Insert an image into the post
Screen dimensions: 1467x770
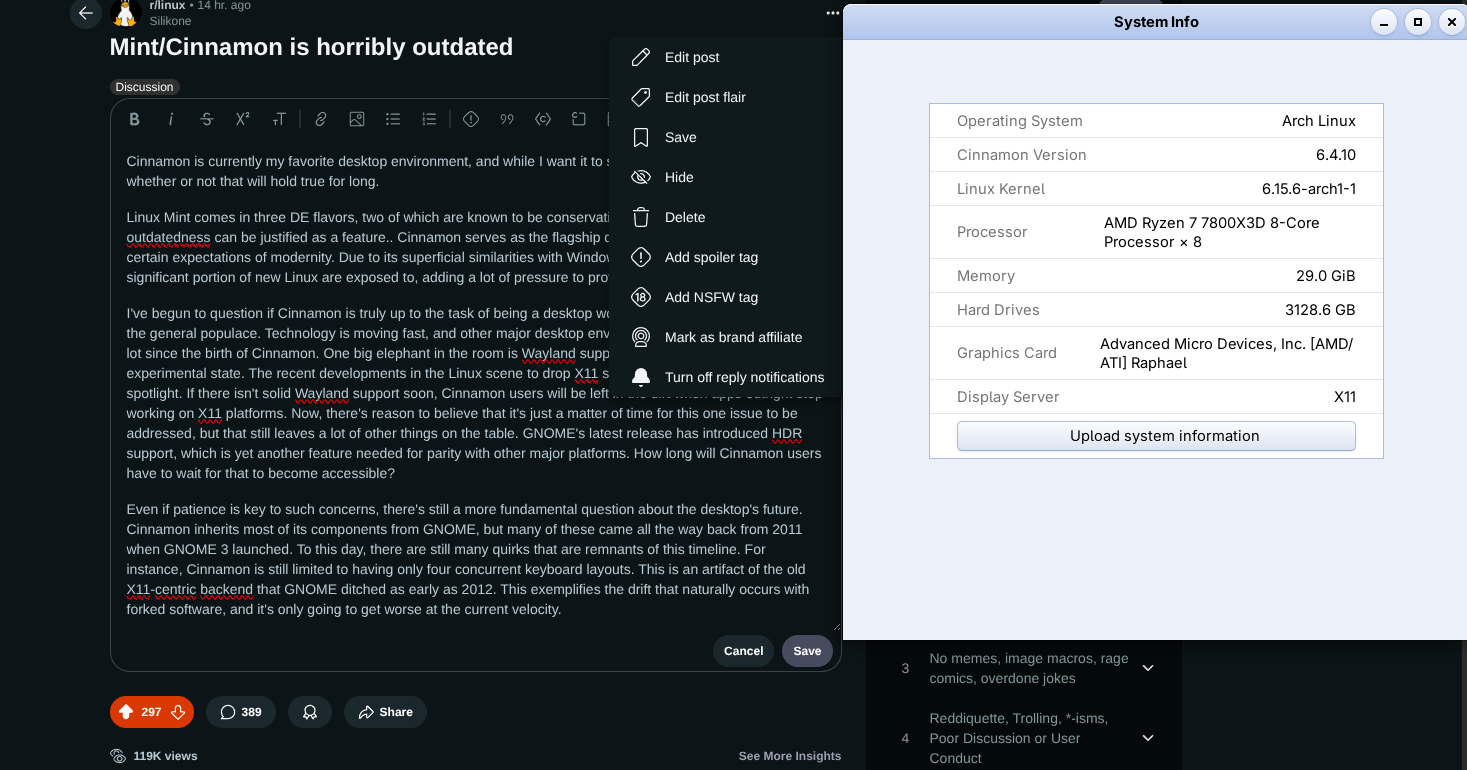[357, 119]
